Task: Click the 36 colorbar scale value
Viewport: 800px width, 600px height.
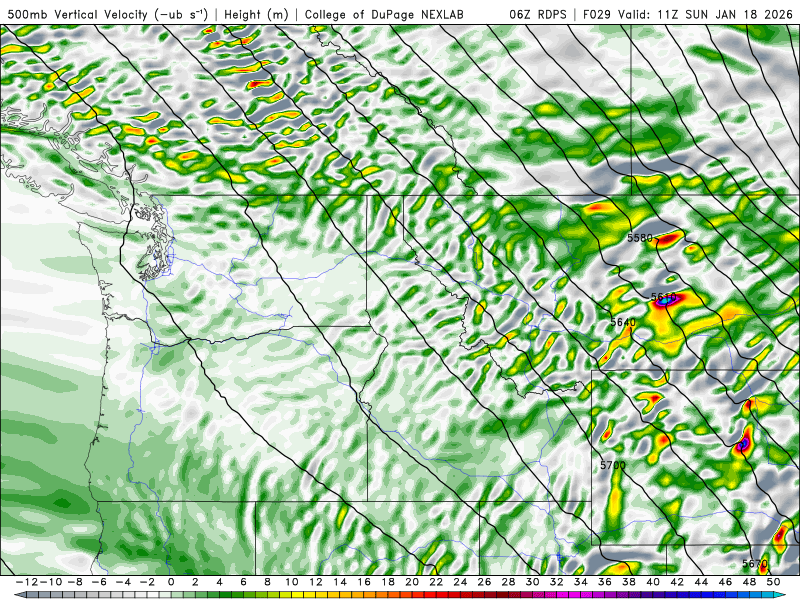Action: [x=605, y=582]
